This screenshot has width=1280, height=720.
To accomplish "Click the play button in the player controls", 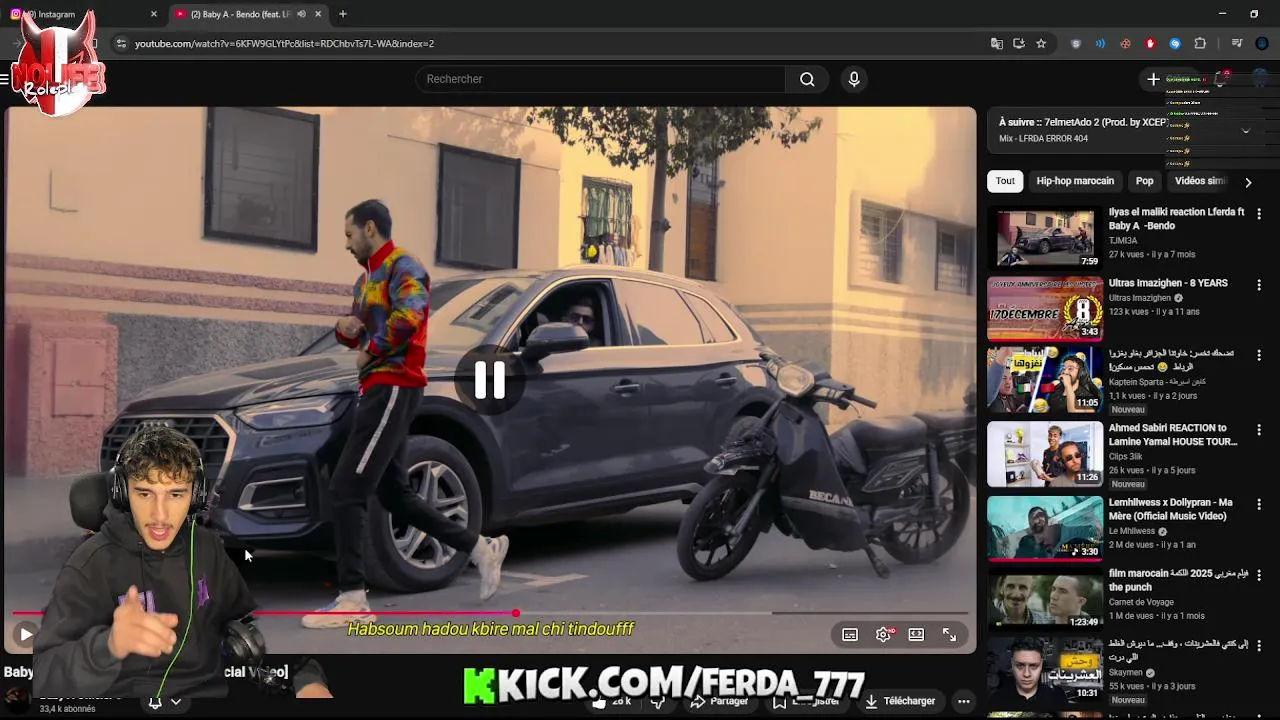I will point(26,634).
